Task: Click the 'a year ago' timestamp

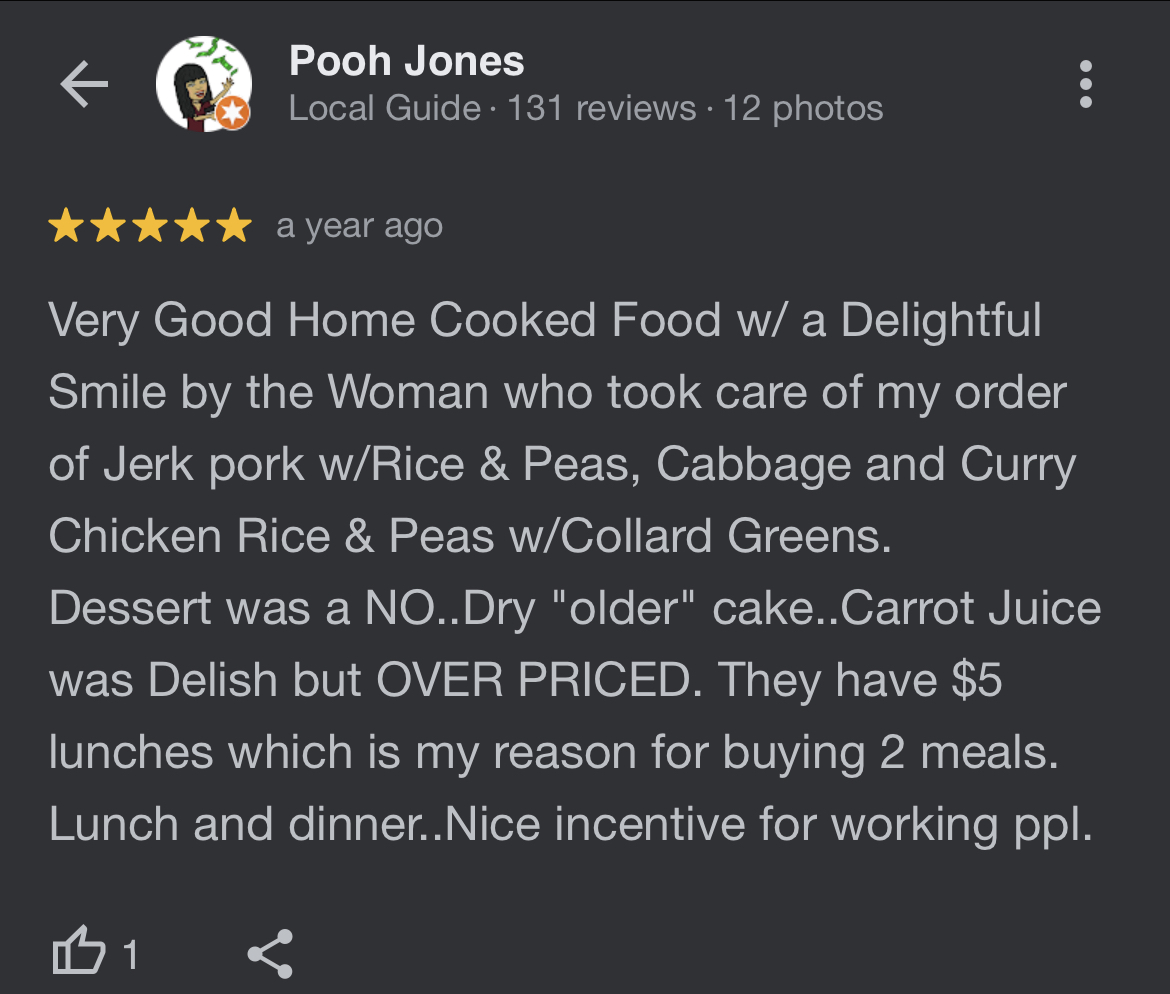Action: pyautogui.click(x=359, y=227)
